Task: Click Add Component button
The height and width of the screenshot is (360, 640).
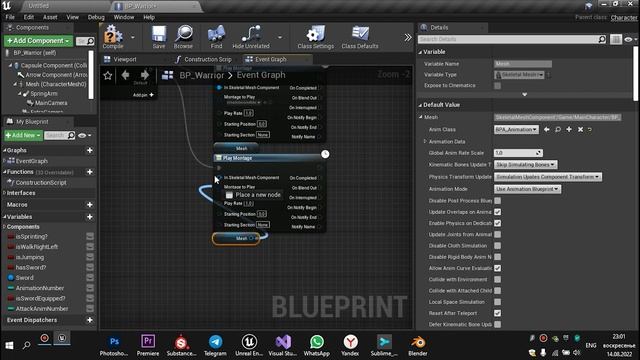Action: click(38, 41)
